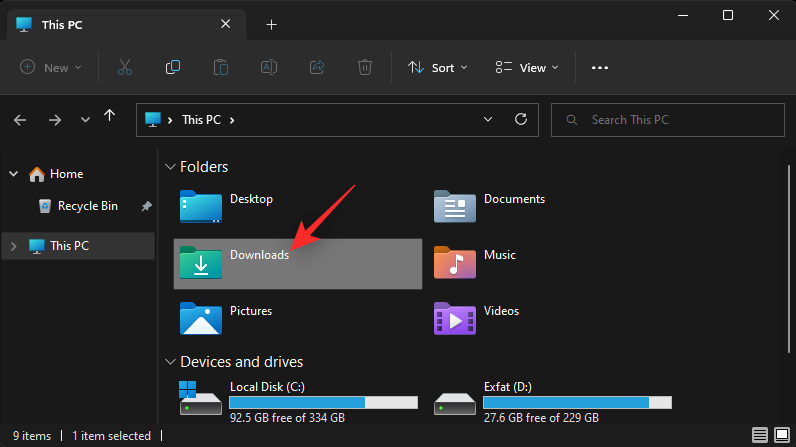Open recent locations dropdown chevron
Image resolution: width=796 pixels, height=447 pixels.
(85, 120)
